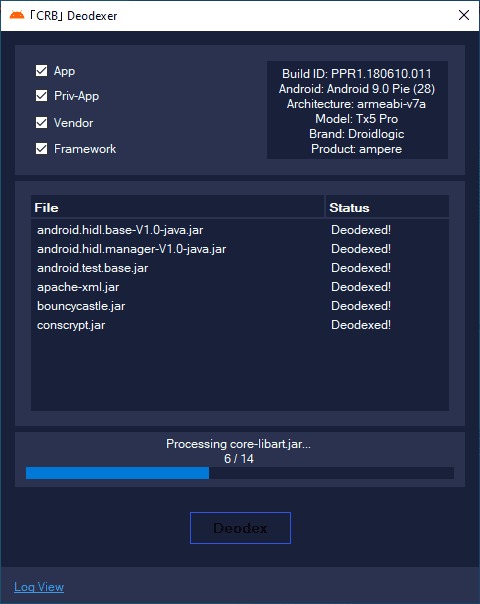Select bouncycastle.jar in the file list

[240, 306]
